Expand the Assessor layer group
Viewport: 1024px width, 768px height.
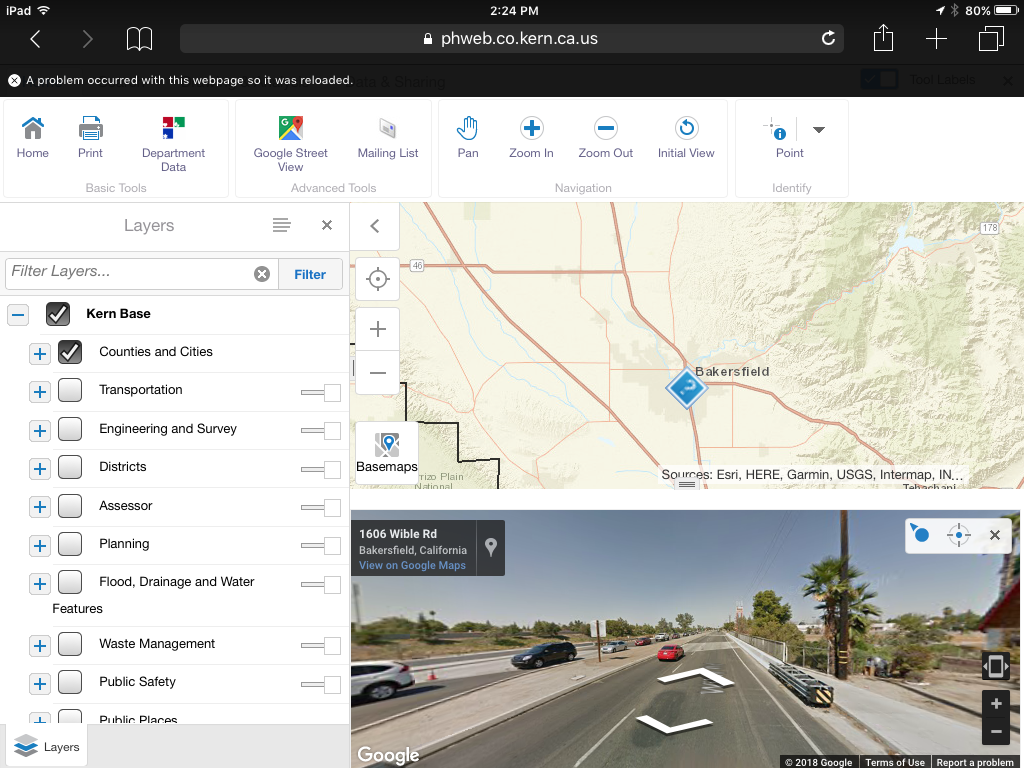click(x=40, y=507)
